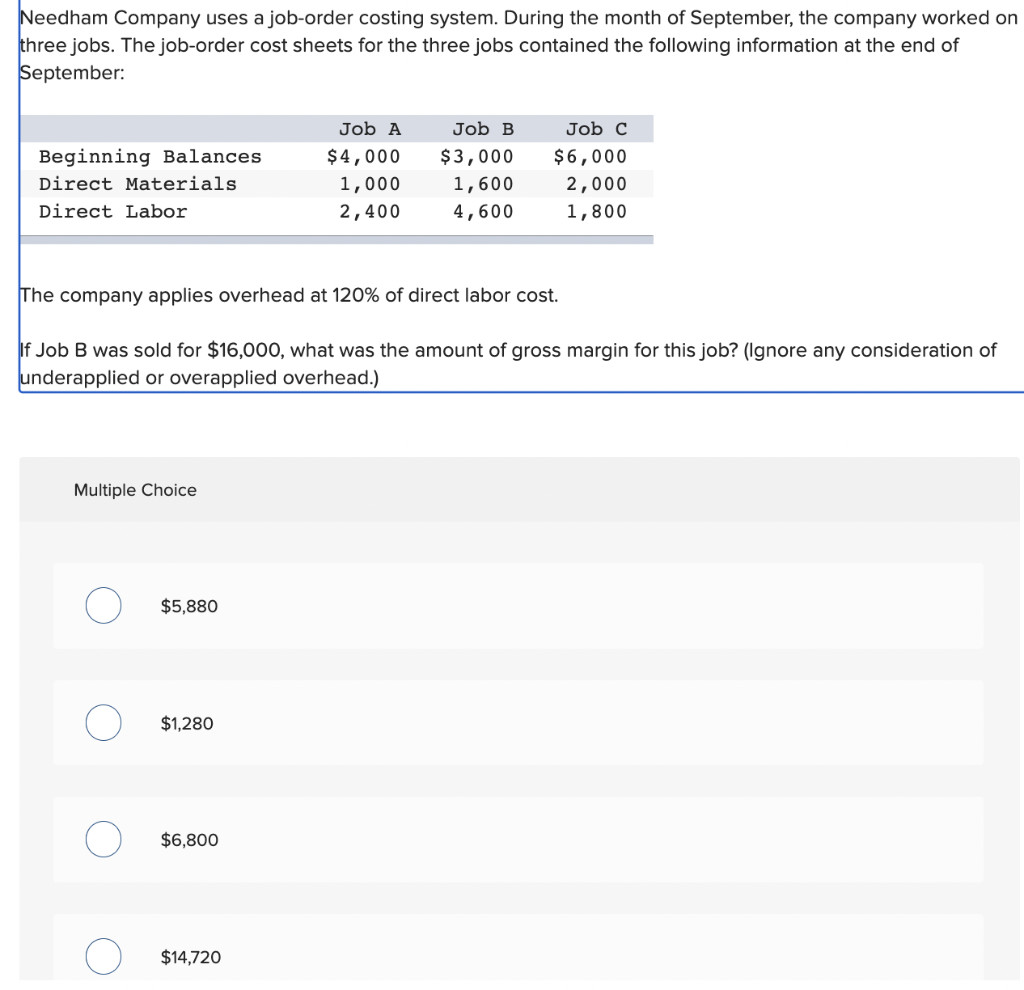Viewport: 1024px width, 990px height.
Task: Choose the $1,280 radio option
Action: tap(103, 723)
